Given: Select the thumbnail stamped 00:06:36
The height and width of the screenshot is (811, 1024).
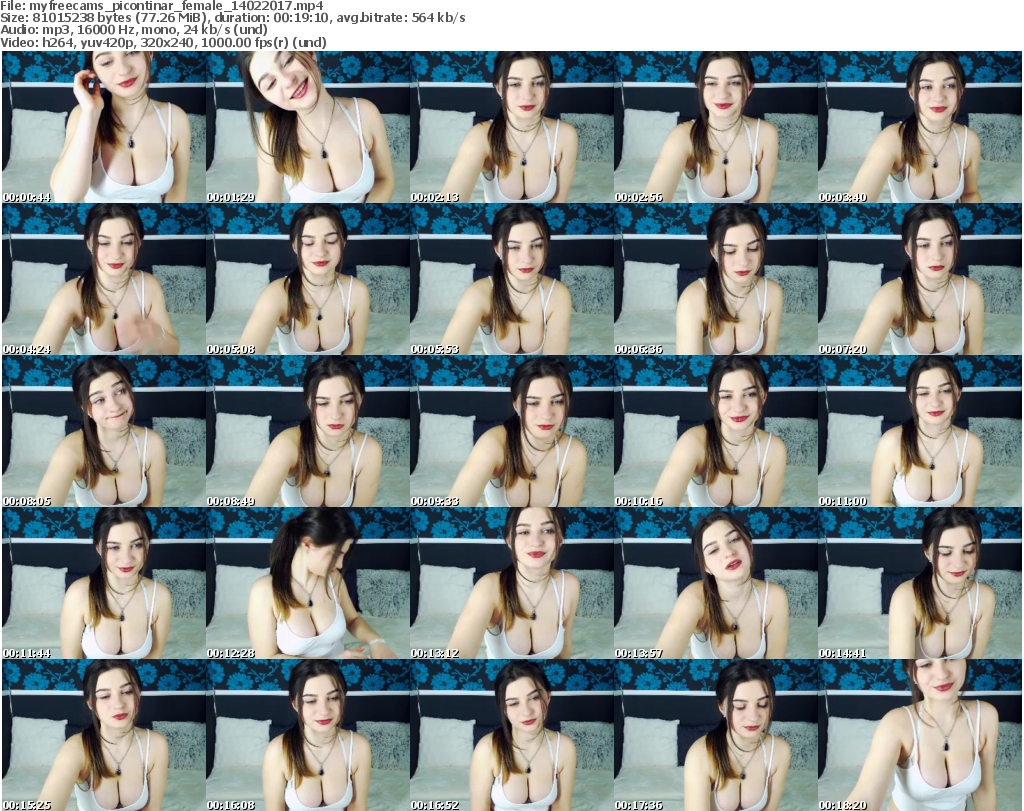Looking at the screenshot, I should pos(716,279).
